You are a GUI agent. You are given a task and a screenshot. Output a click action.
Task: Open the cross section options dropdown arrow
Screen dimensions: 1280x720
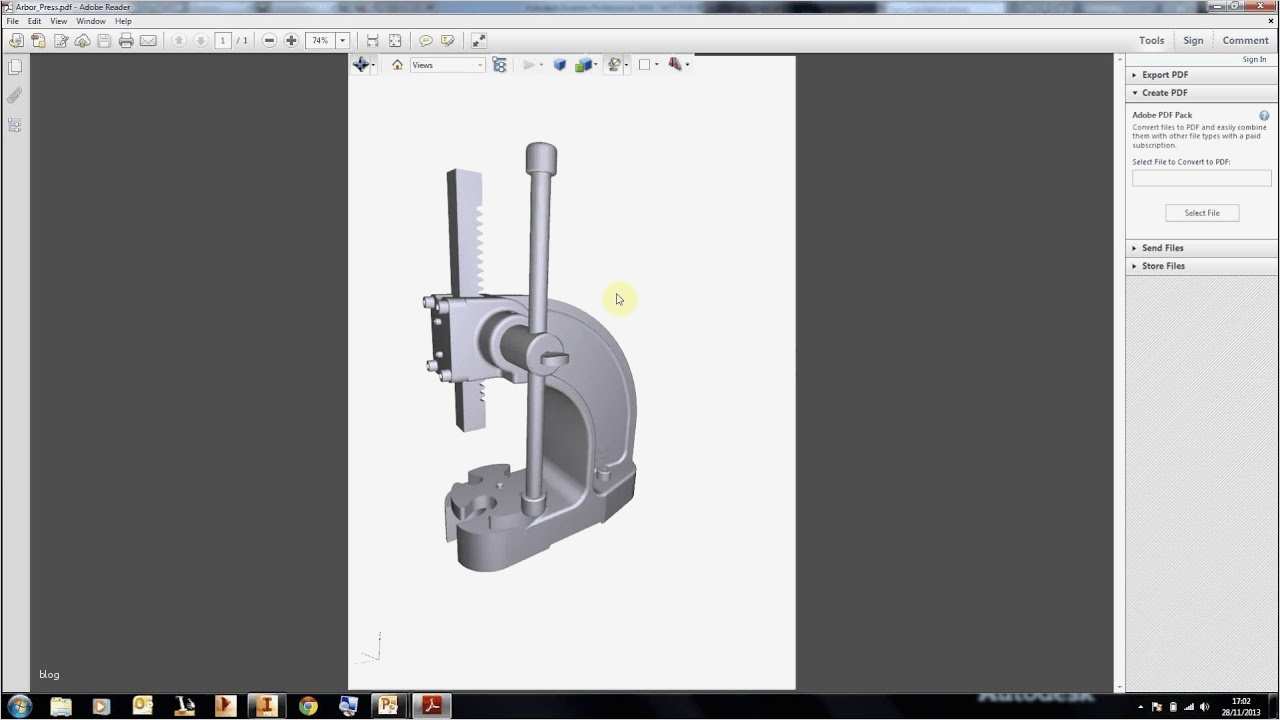[x=687, y=65]
